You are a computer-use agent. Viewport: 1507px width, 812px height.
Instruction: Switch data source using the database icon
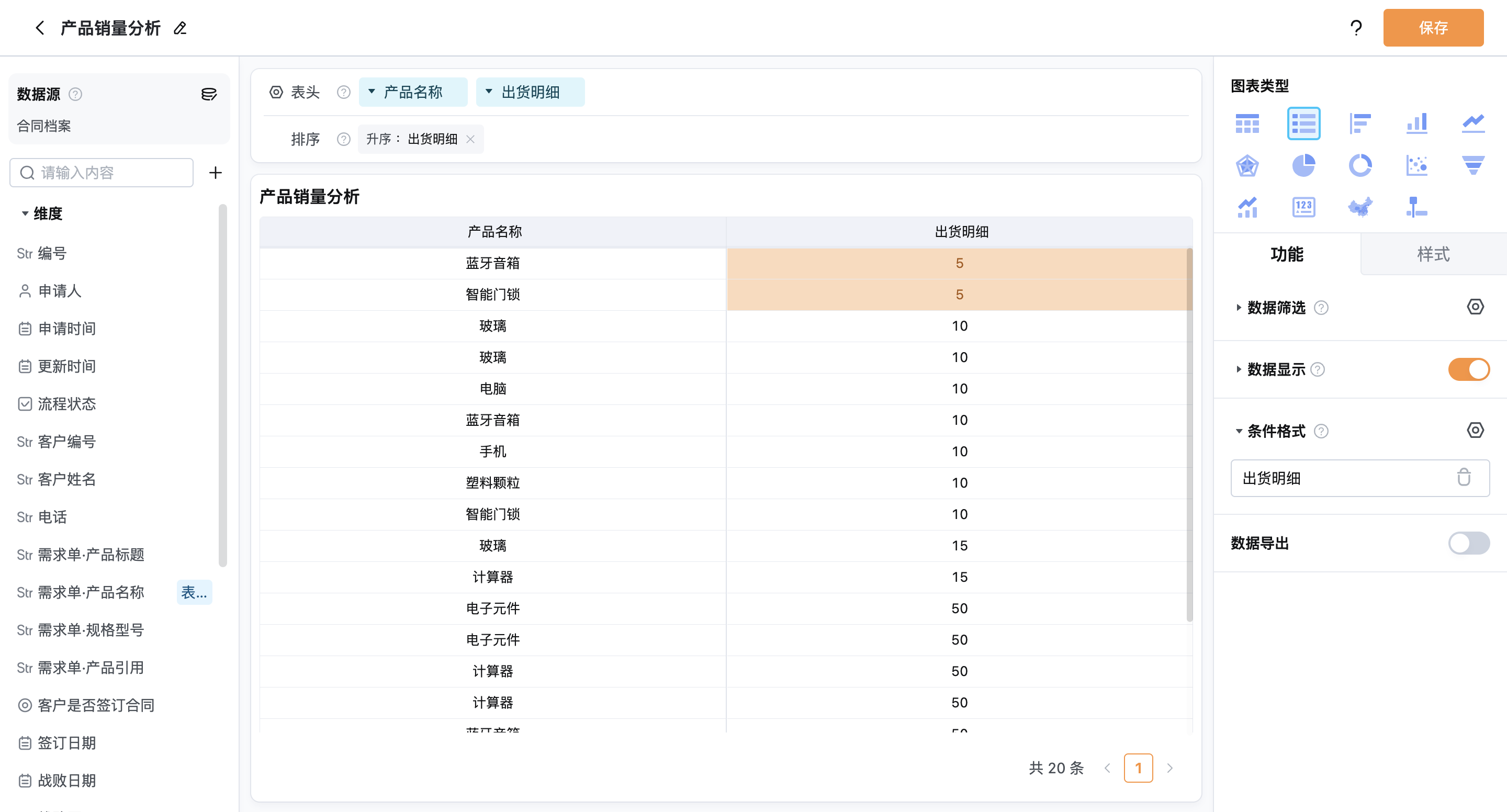[209, 94]
